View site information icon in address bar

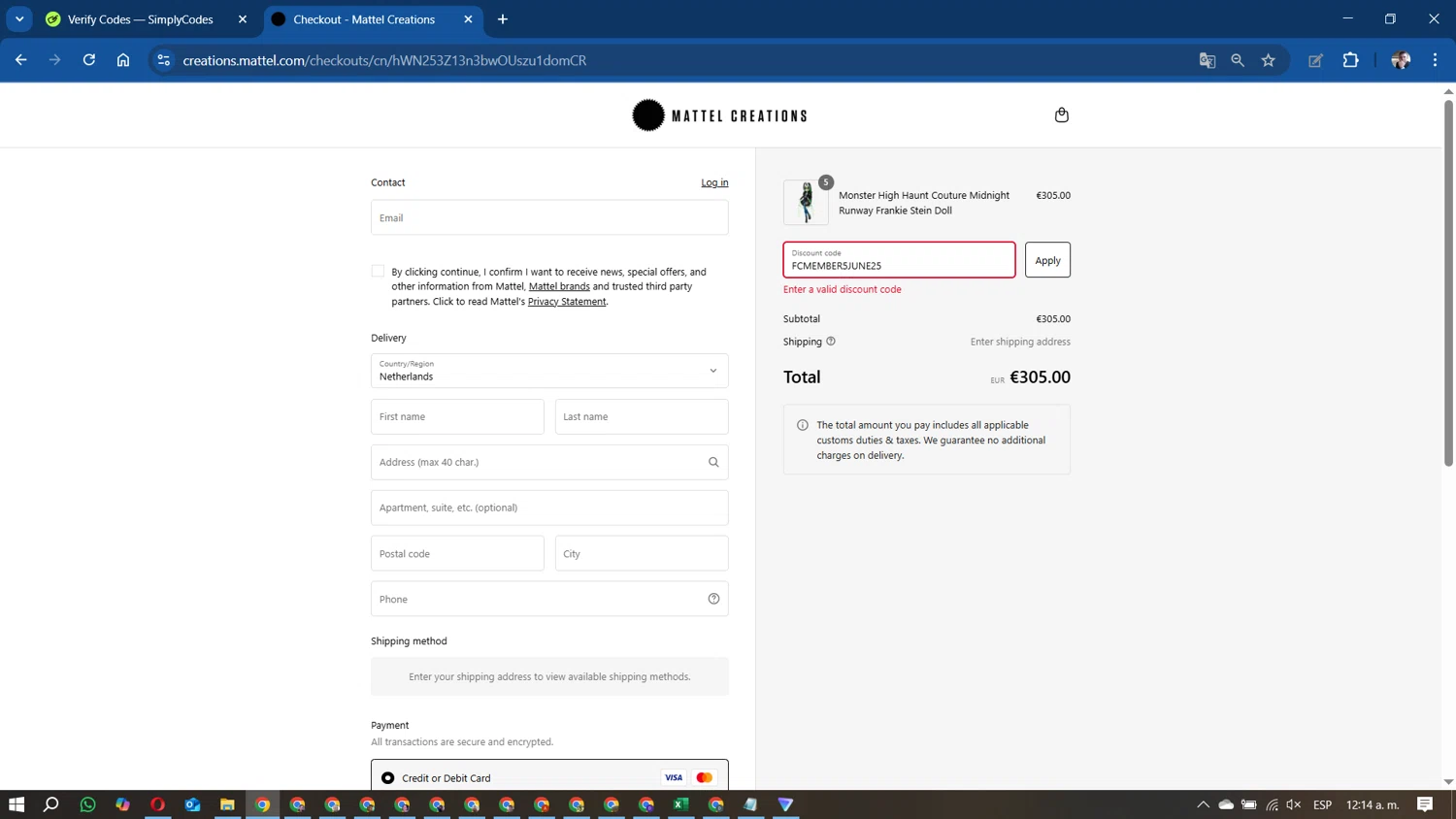(163, 60)
